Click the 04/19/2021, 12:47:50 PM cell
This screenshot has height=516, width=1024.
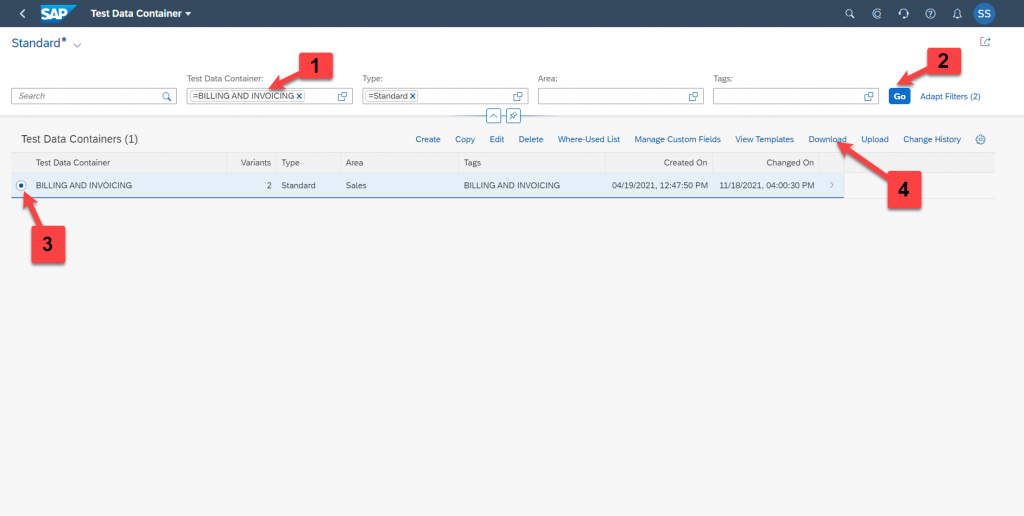[660, 185]
